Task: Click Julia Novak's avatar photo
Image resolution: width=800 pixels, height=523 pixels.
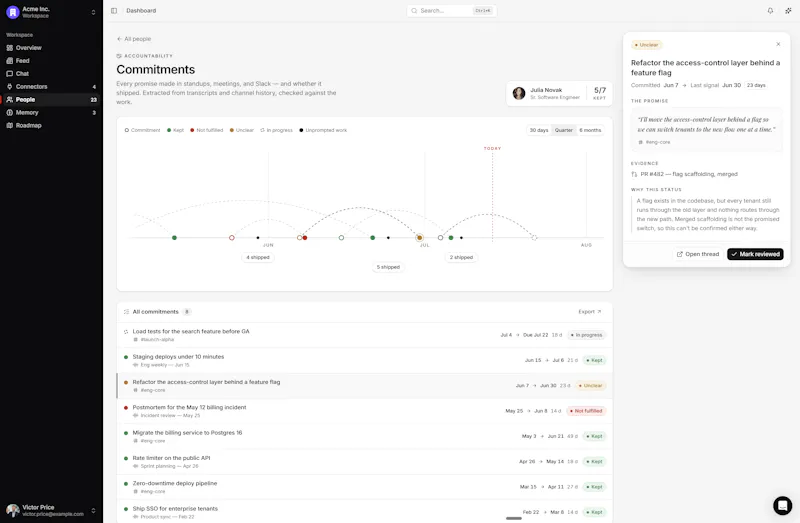Action: (519, 93)
